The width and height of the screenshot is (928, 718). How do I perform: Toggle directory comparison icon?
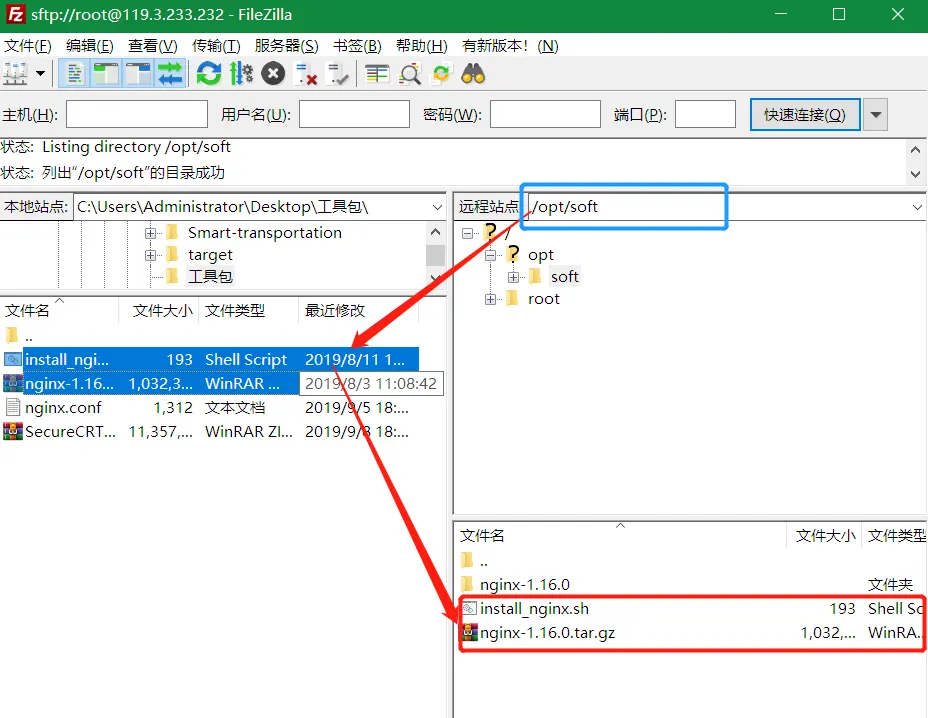click(x=410, y=74)
